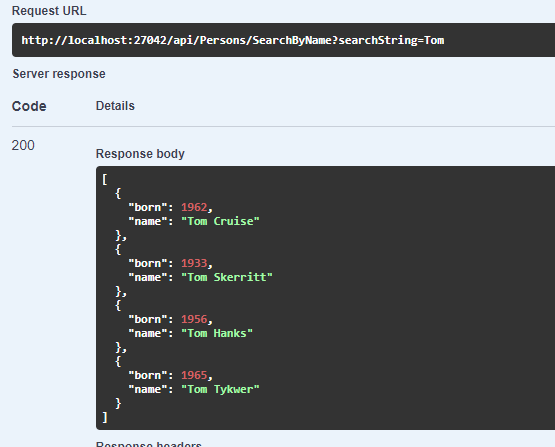Screen dimensions: 555x447
Task: Click the born value 1933
Action: pyautogui.click(x=194, y=263)
